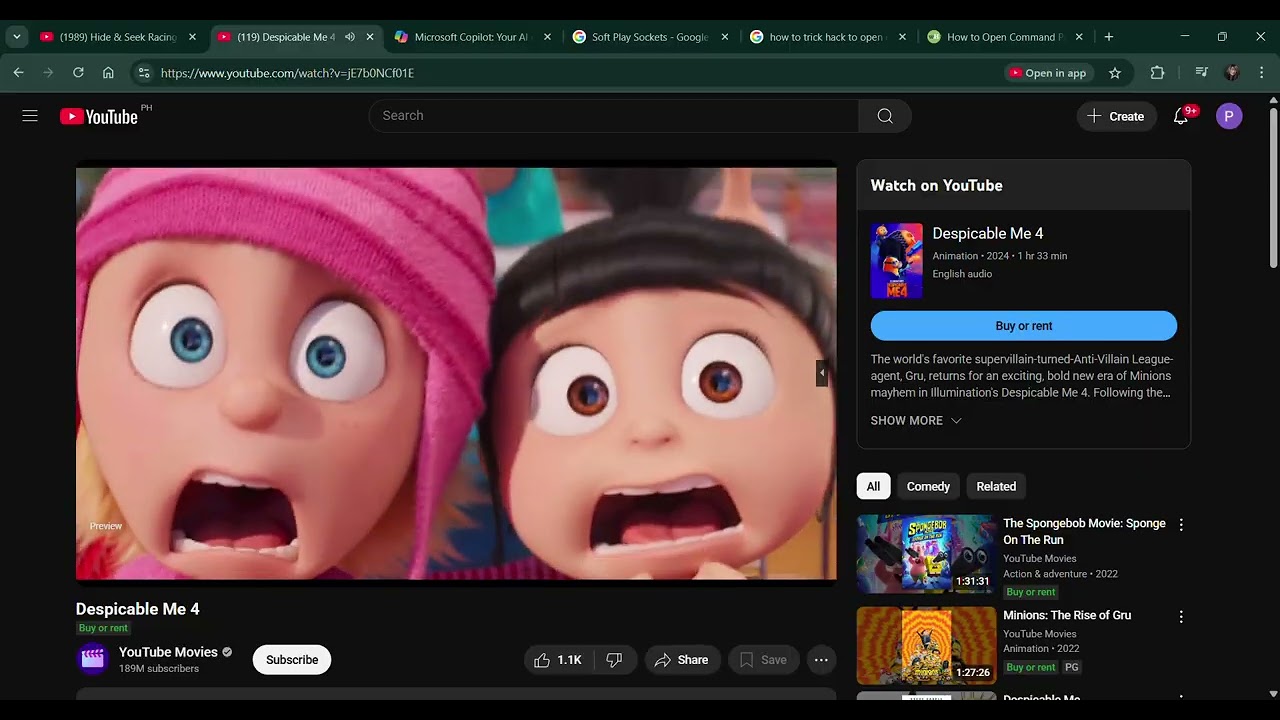The height and width of the screenshot is (720, 1280).
Task: Click the search magnifier button
Action: (x=885, y=116)
